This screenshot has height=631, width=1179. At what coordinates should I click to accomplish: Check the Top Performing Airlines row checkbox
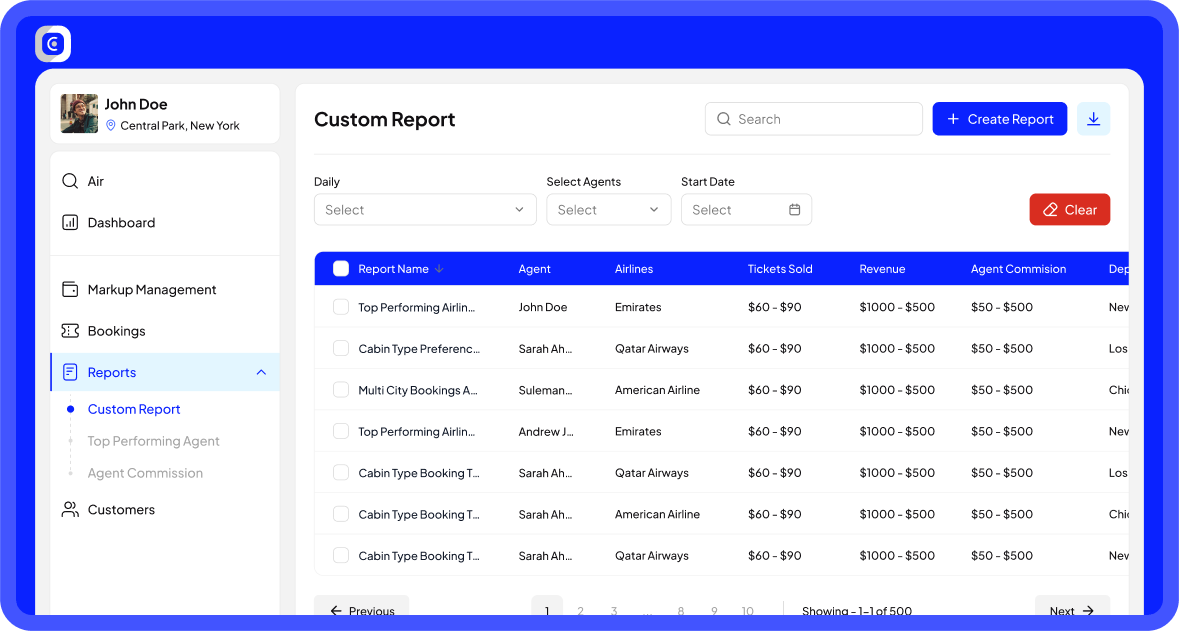click(x=341, y=307)
